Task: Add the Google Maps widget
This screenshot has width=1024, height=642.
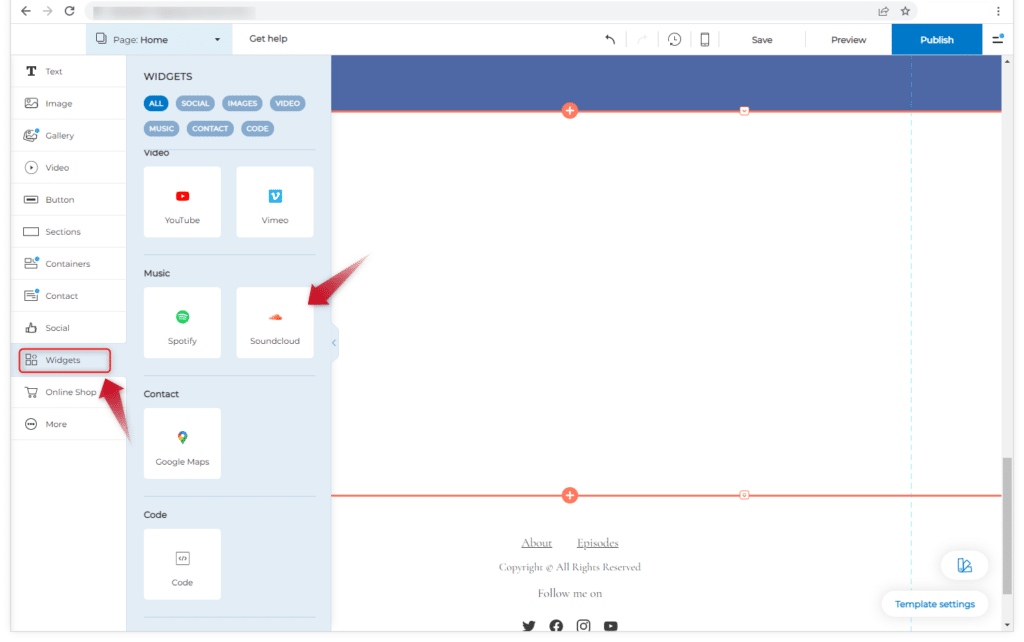Action: click(x=182, y=444)
